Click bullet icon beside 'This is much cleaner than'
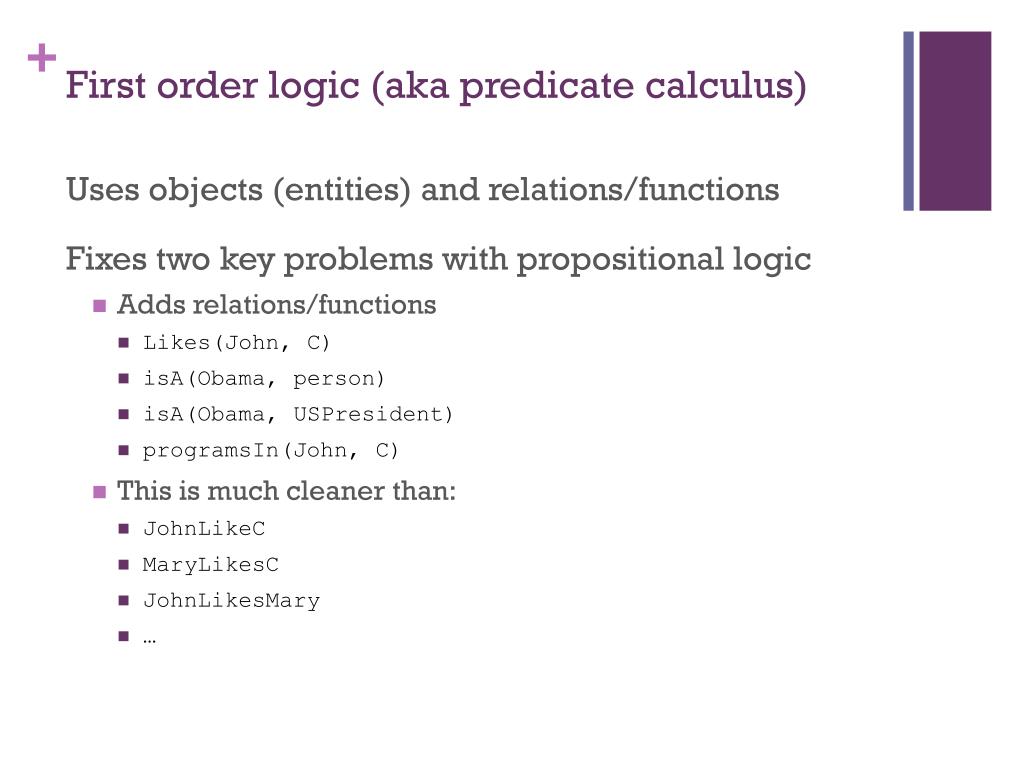1024x768 pixels. click(99, 492)
